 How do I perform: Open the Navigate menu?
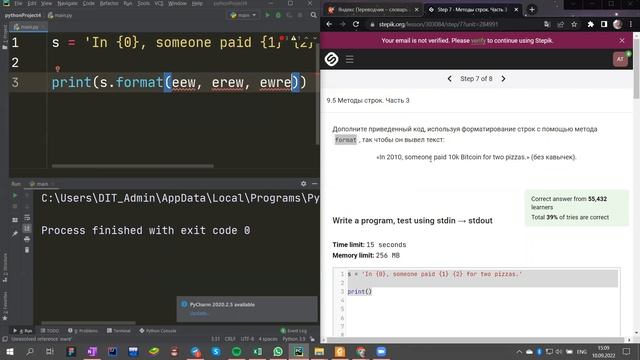pyautogui.click(x=67, y=3)
